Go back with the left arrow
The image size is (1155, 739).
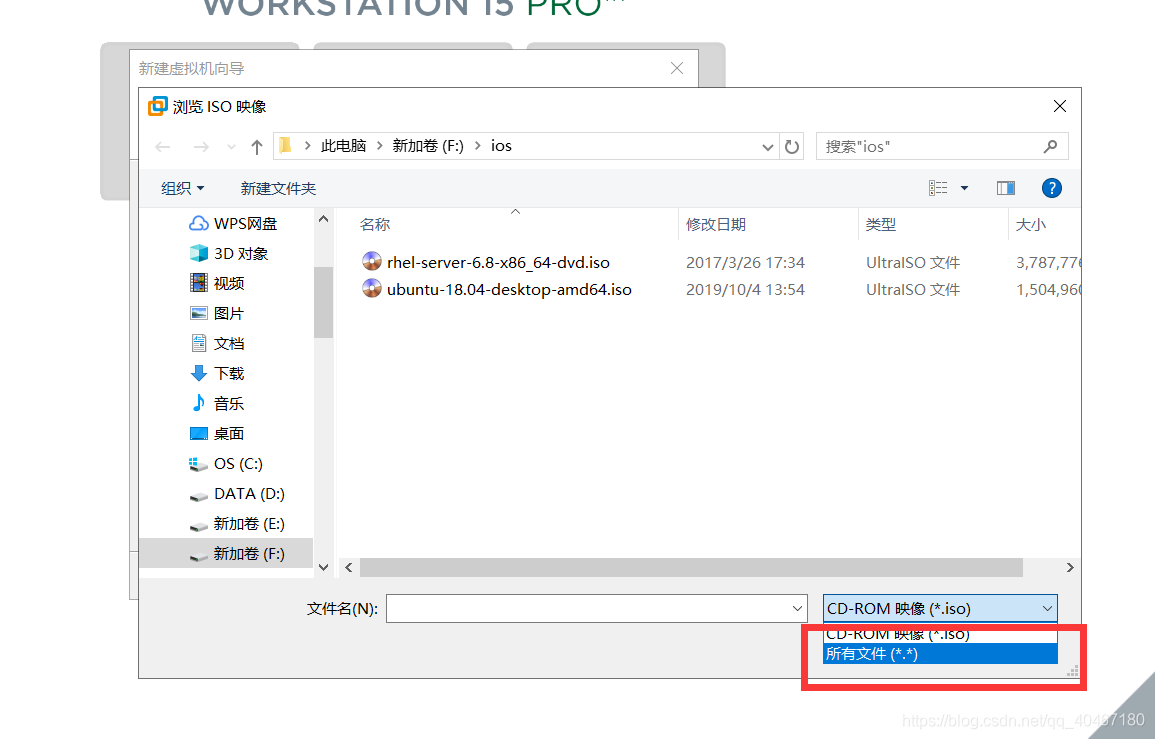pos(163,147)
